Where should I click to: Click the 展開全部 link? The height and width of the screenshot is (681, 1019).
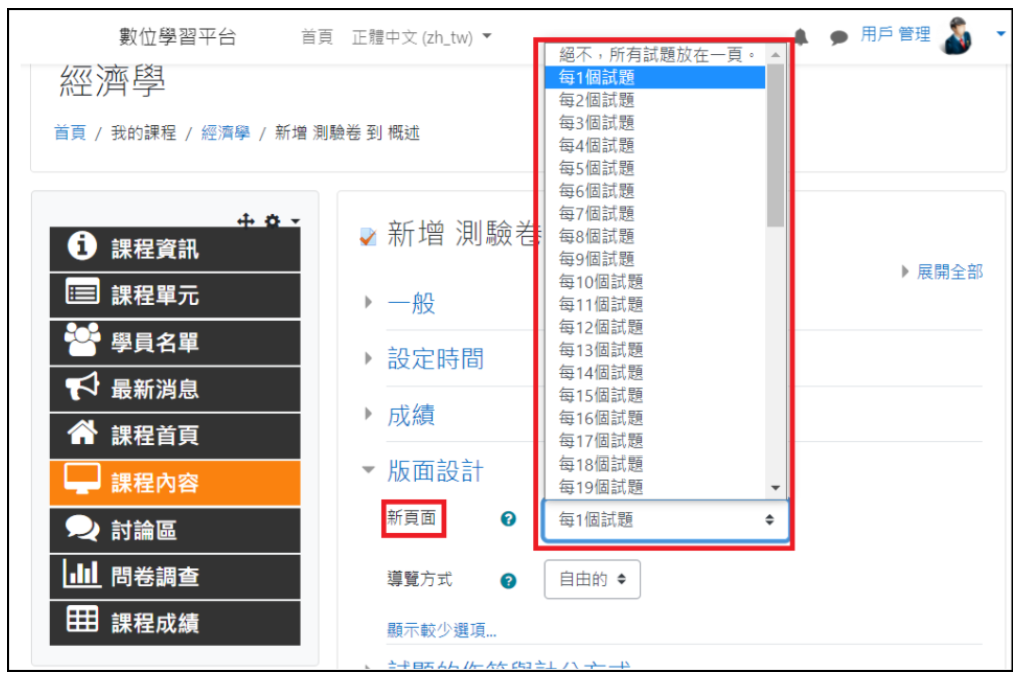click(949, 272)
